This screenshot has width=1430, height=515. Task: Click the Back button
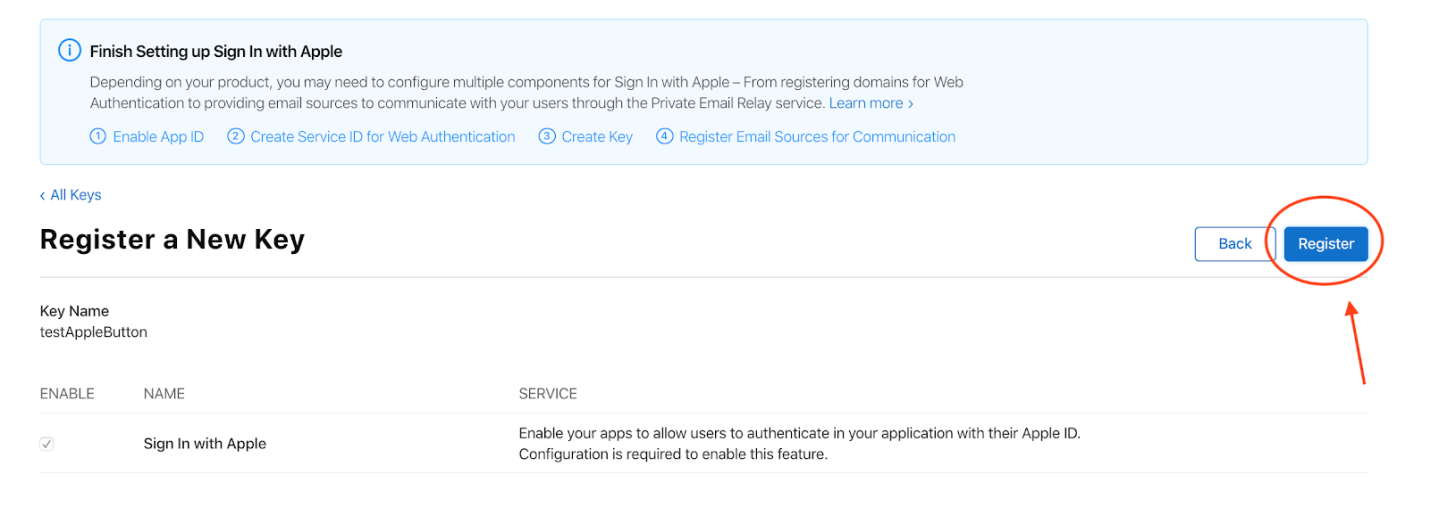pos(1234,244)
